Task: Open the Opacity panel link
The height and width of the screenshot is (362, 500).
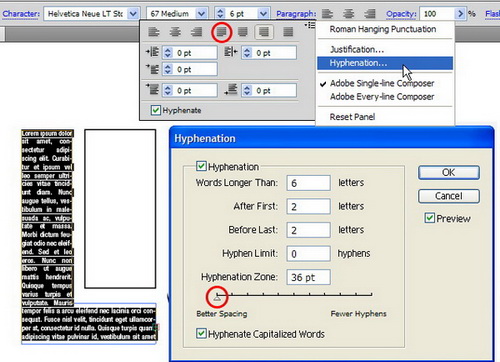Action: [401, 14]
